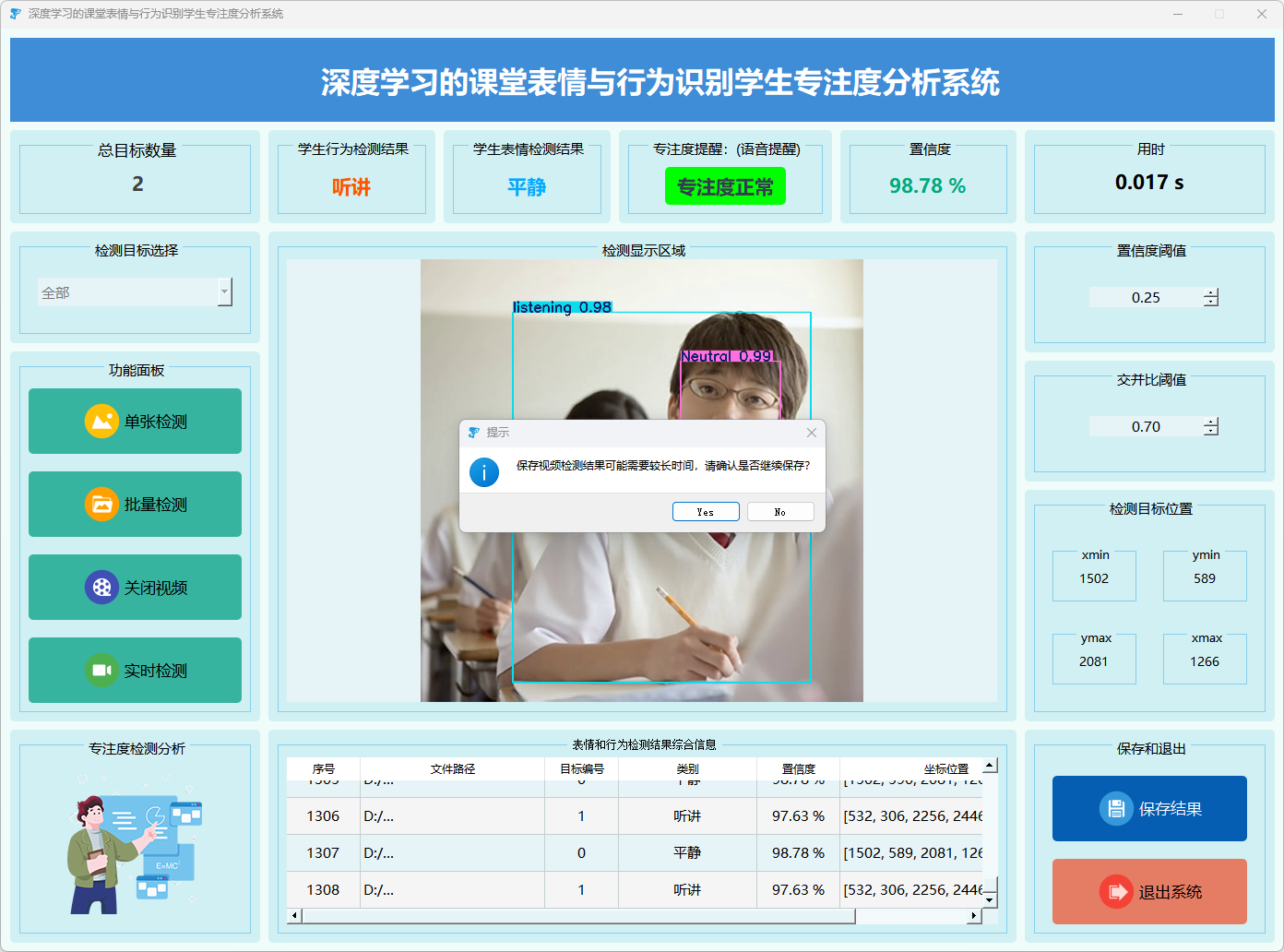Adjust the 置信度阈值 spinner arrows
Viewport: 1284px width, 952px height.
click(x=1211, y=297)
